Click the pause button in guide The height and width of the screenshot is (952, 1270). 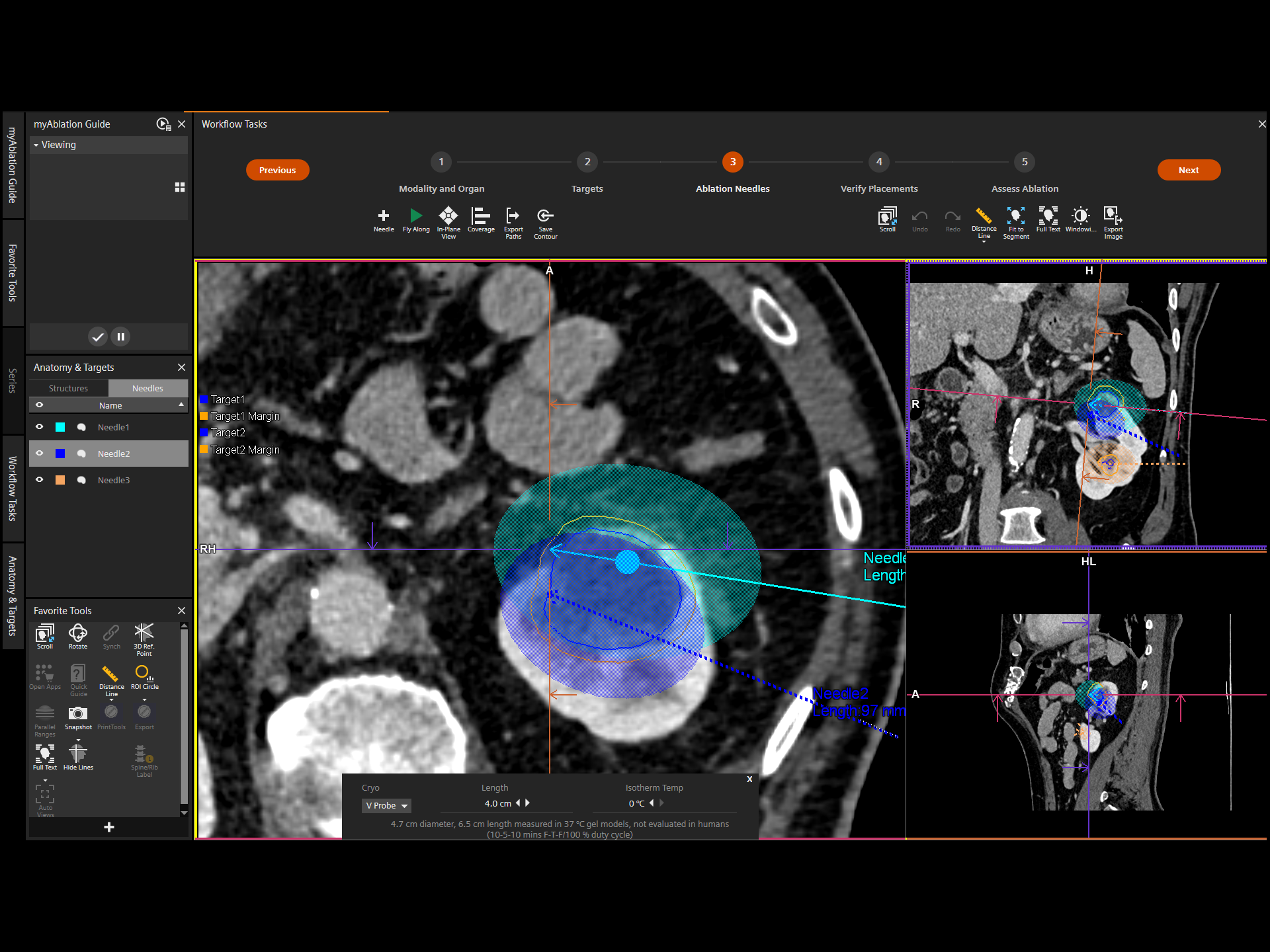click(120, 337)
